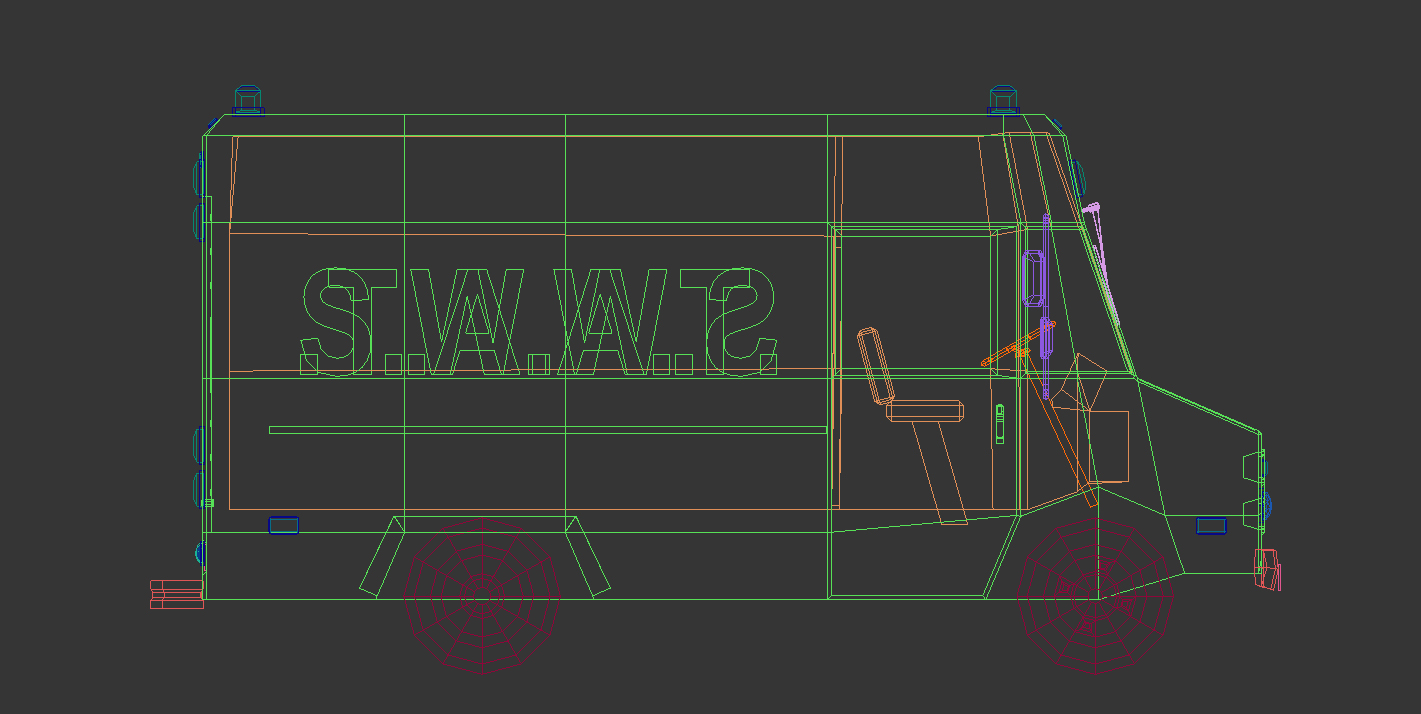Pick the rear roof beacon light
This screenshot has width=1421, height=714.
coord(248,100)
